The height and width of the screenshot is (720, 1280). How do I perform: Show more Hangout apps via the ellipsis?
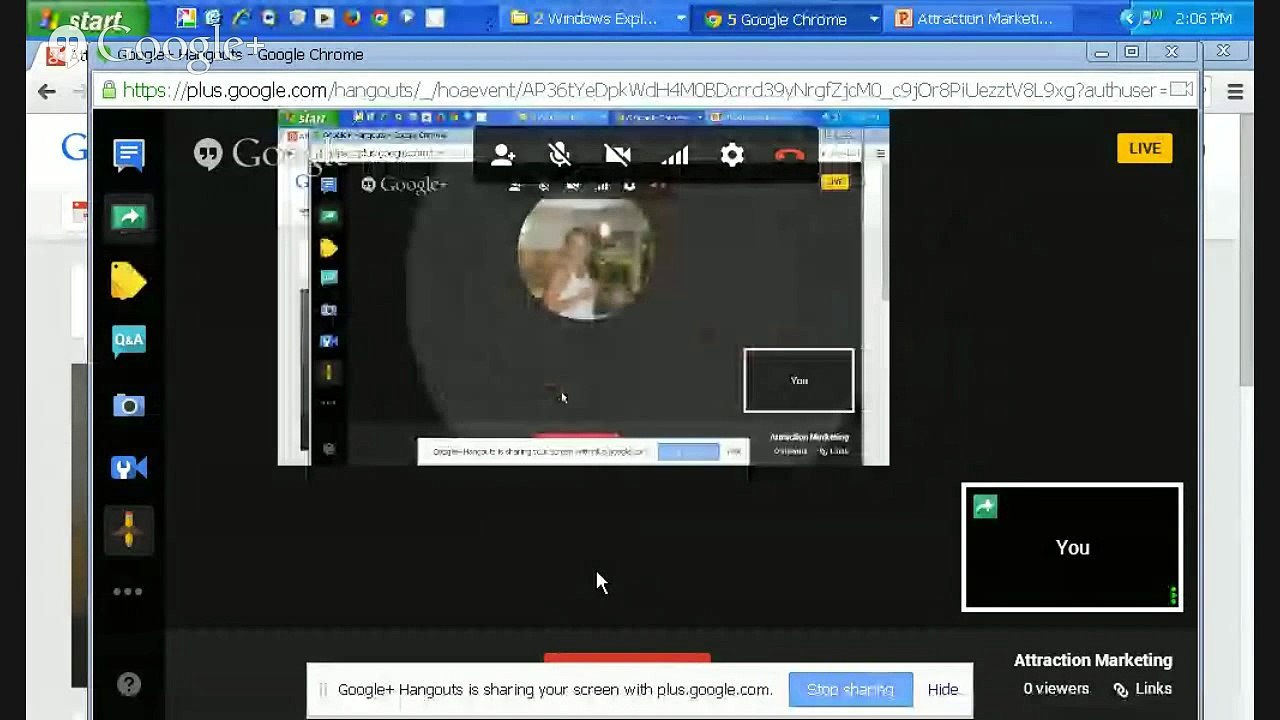128,592
